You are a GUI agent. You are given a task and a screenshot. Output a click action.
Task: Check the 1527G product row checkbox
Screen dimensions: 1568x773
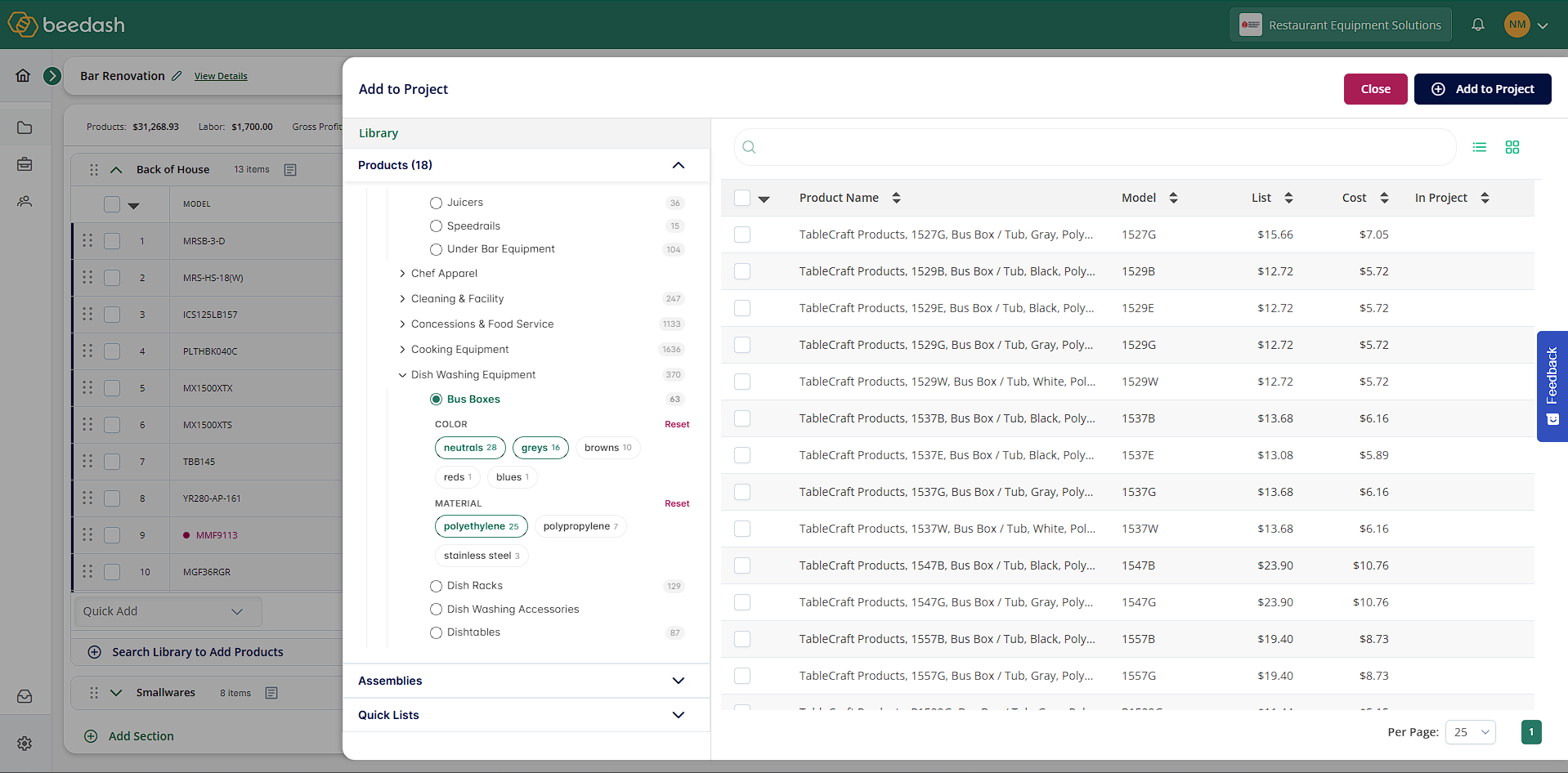click(x=742, y=235)
